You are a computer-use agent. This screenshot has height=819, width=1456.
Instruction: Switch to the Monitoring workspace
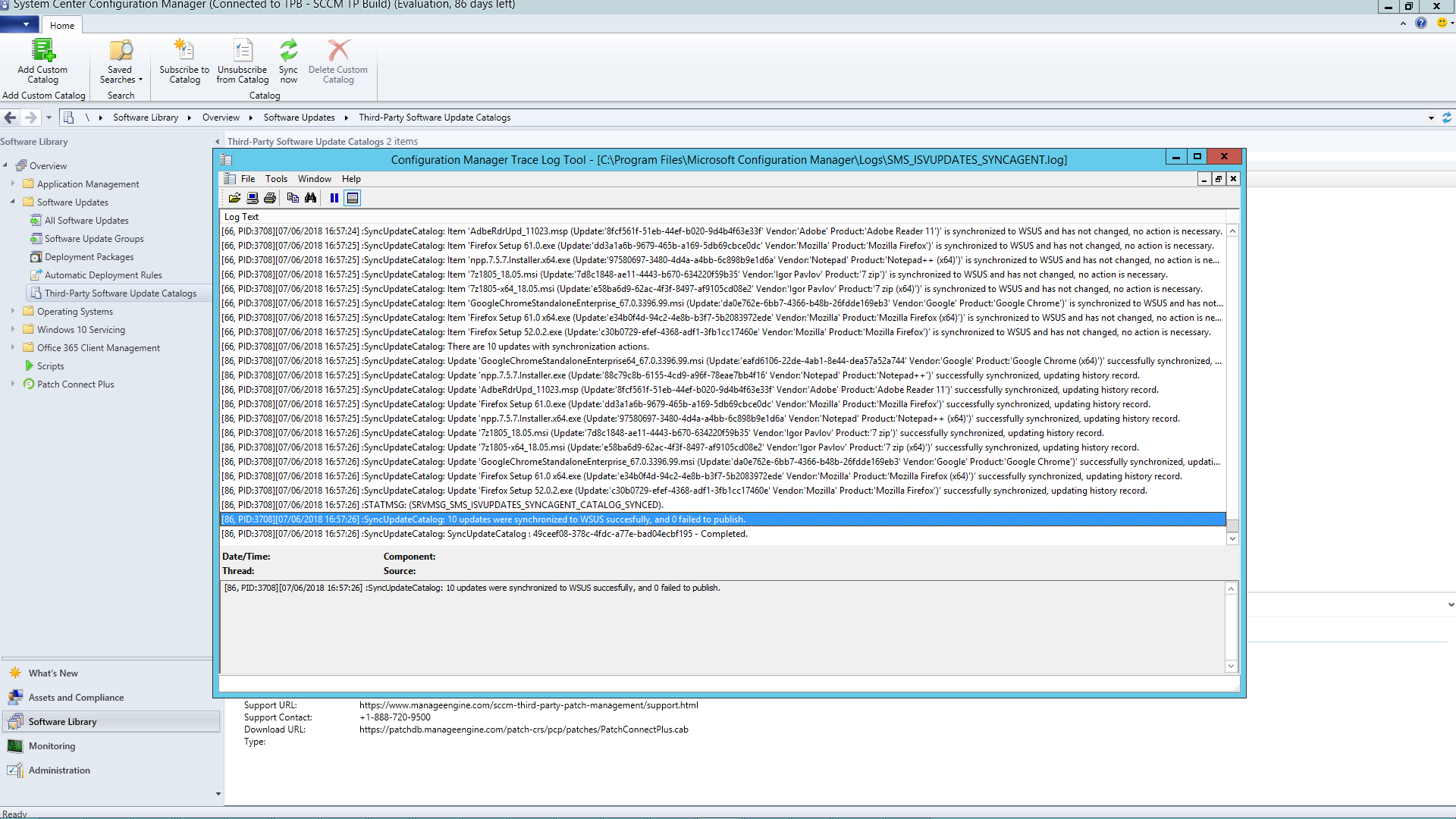[x=52, y=746]
